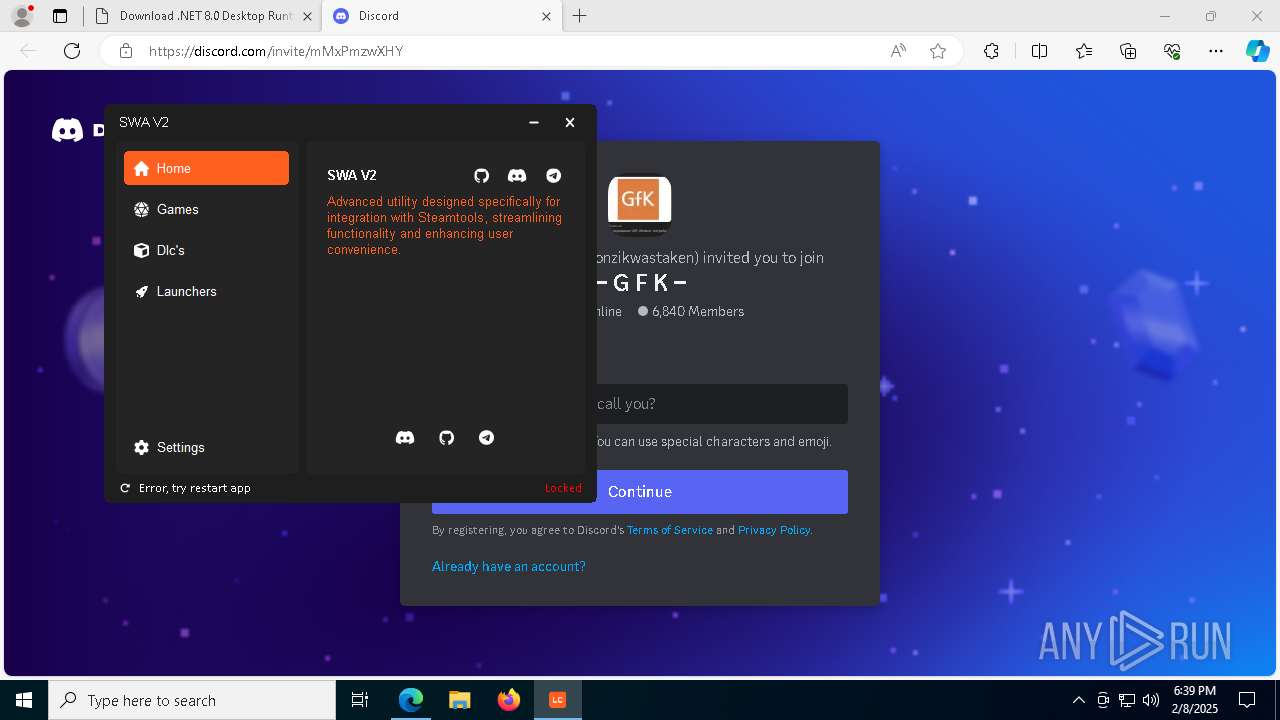Click the taskbar search box
Image resolution: width=1280 pixels, height=720 pixels.
click(192, 700)
